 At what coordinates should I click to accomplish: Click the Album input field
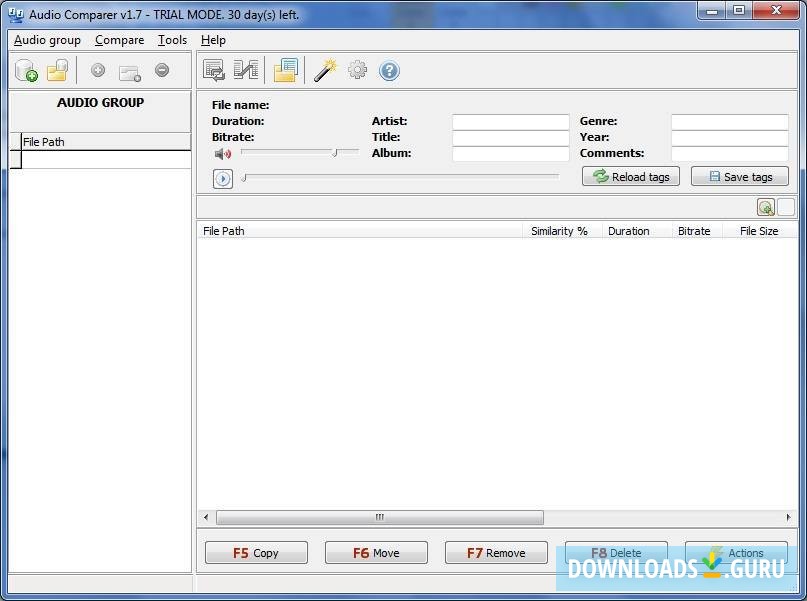pos(511,153)
